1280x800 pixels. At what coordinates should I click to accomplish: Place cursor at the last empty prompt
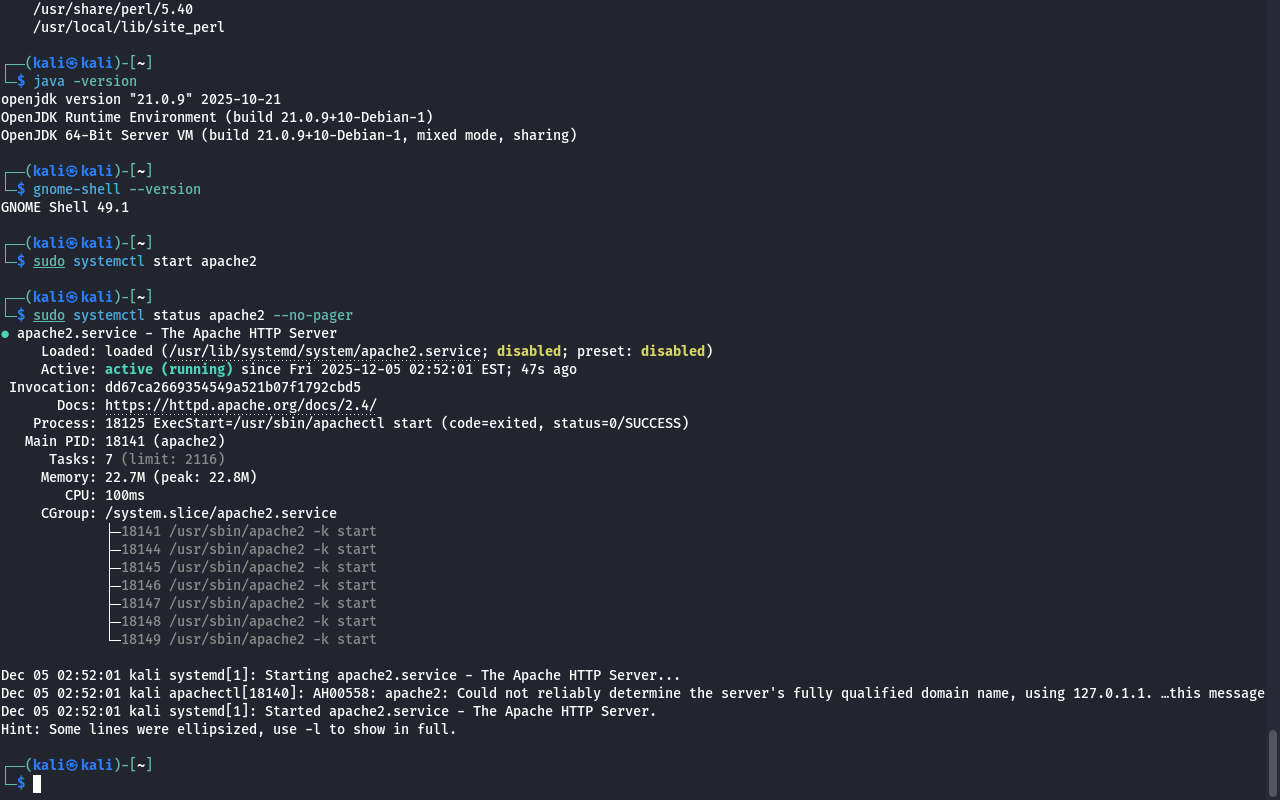click(x=37, y=783)
